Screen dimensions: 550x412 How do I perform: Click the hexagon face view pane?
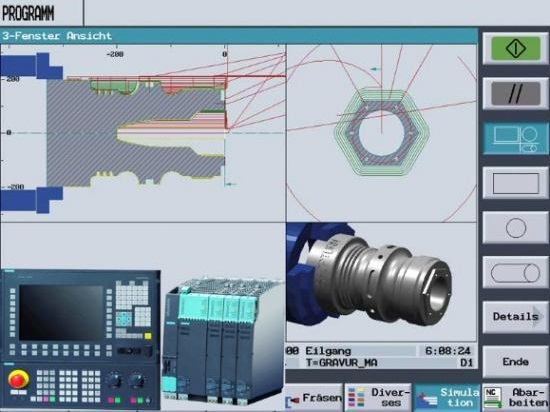pos(382,133)
